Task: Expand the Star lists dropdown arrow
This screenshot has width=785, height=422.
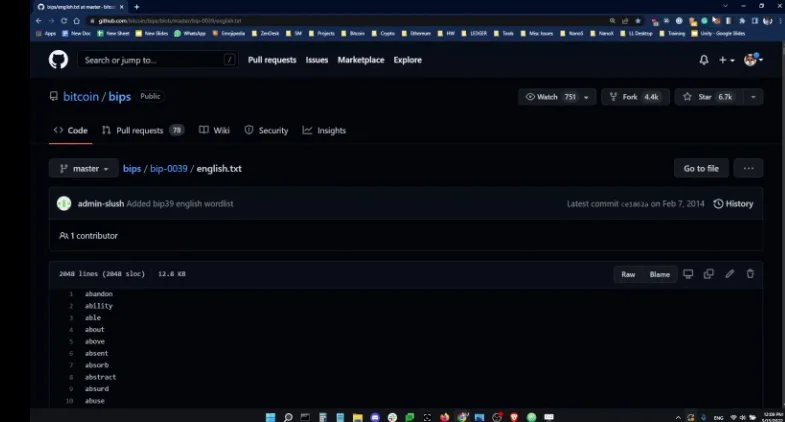Action: click(753, 97)
